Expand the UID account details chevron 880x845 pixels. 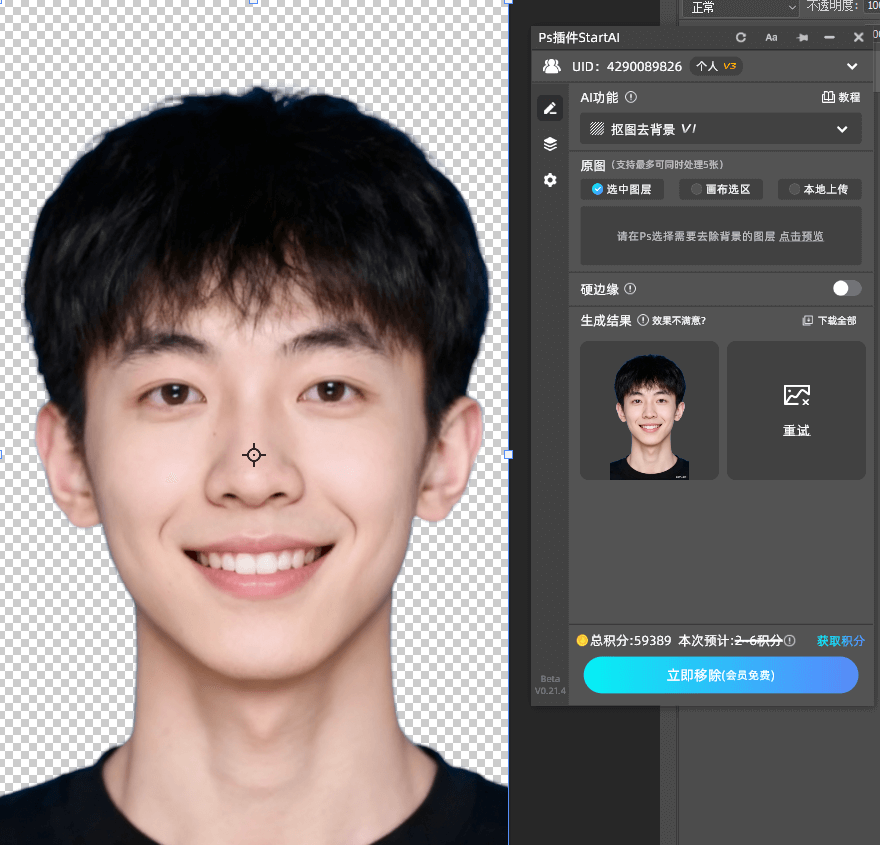click(x=852, y=66)
